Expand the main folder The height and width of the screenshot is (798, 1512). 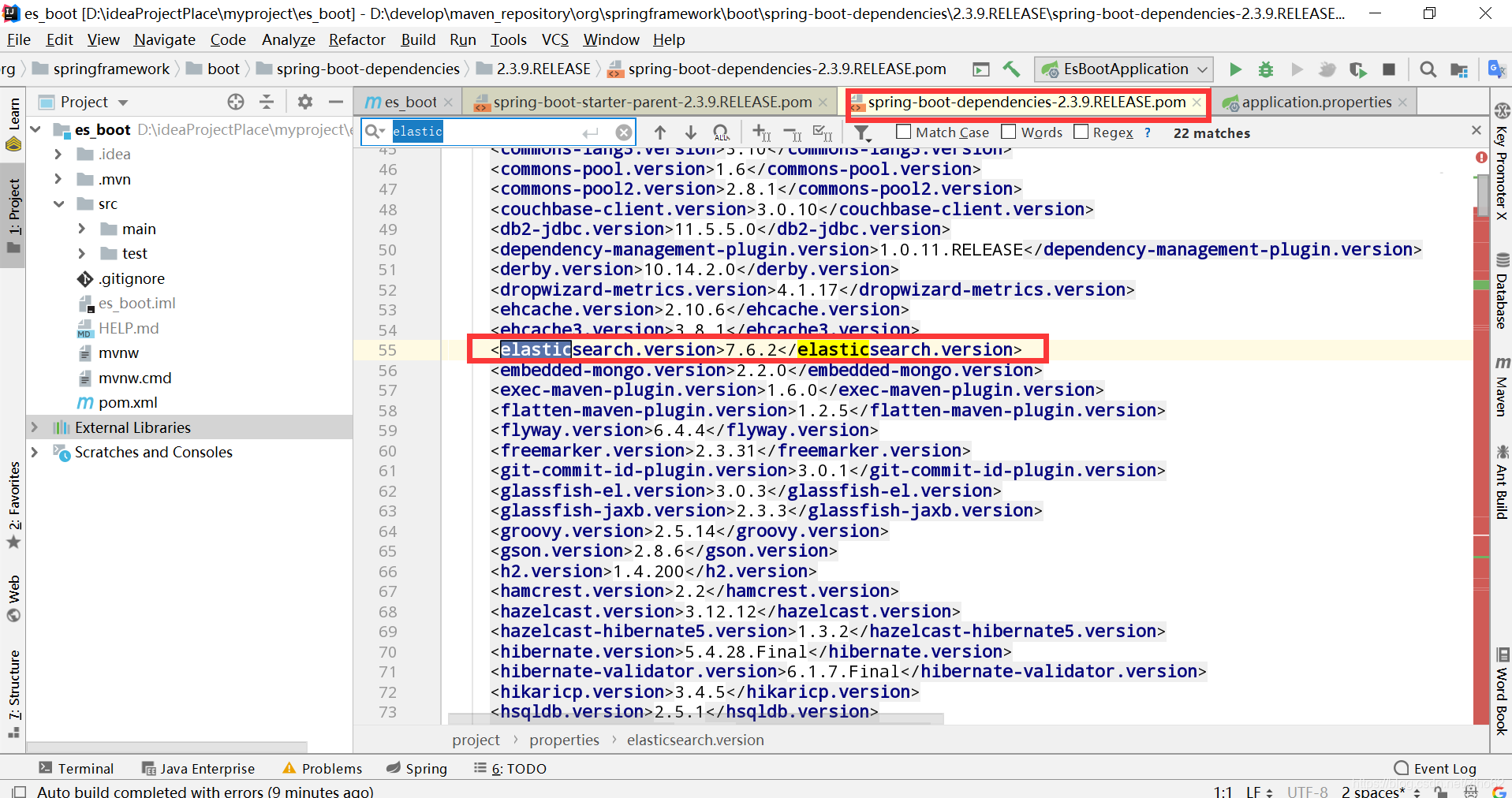click(x=81, y=229)
